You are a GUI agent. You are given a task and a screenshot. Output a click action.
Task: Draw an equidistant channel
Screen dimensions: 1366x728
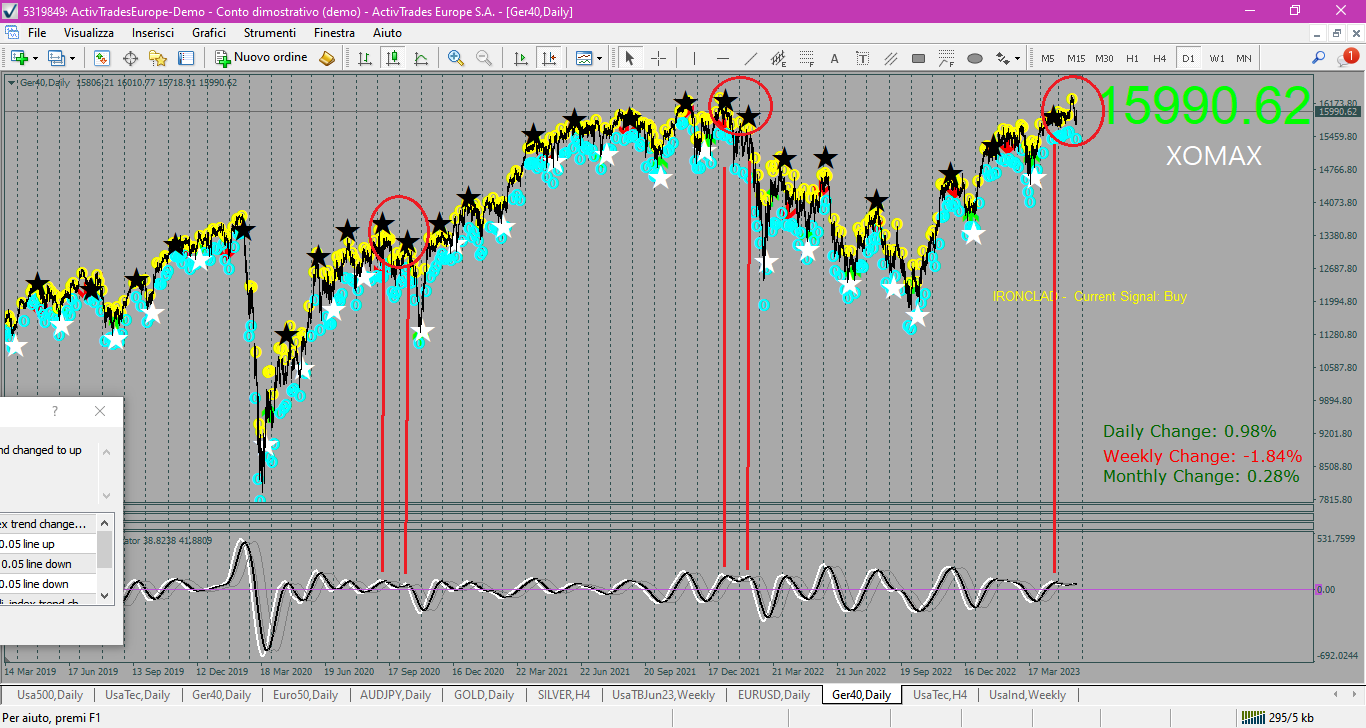pos(778,58)
